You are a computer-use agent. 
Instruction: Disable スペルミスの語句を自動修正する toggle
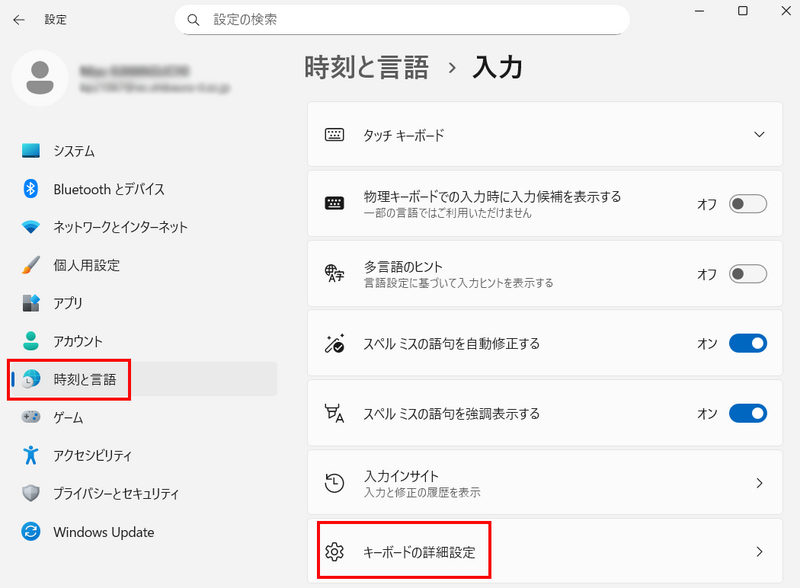(747, 343)
